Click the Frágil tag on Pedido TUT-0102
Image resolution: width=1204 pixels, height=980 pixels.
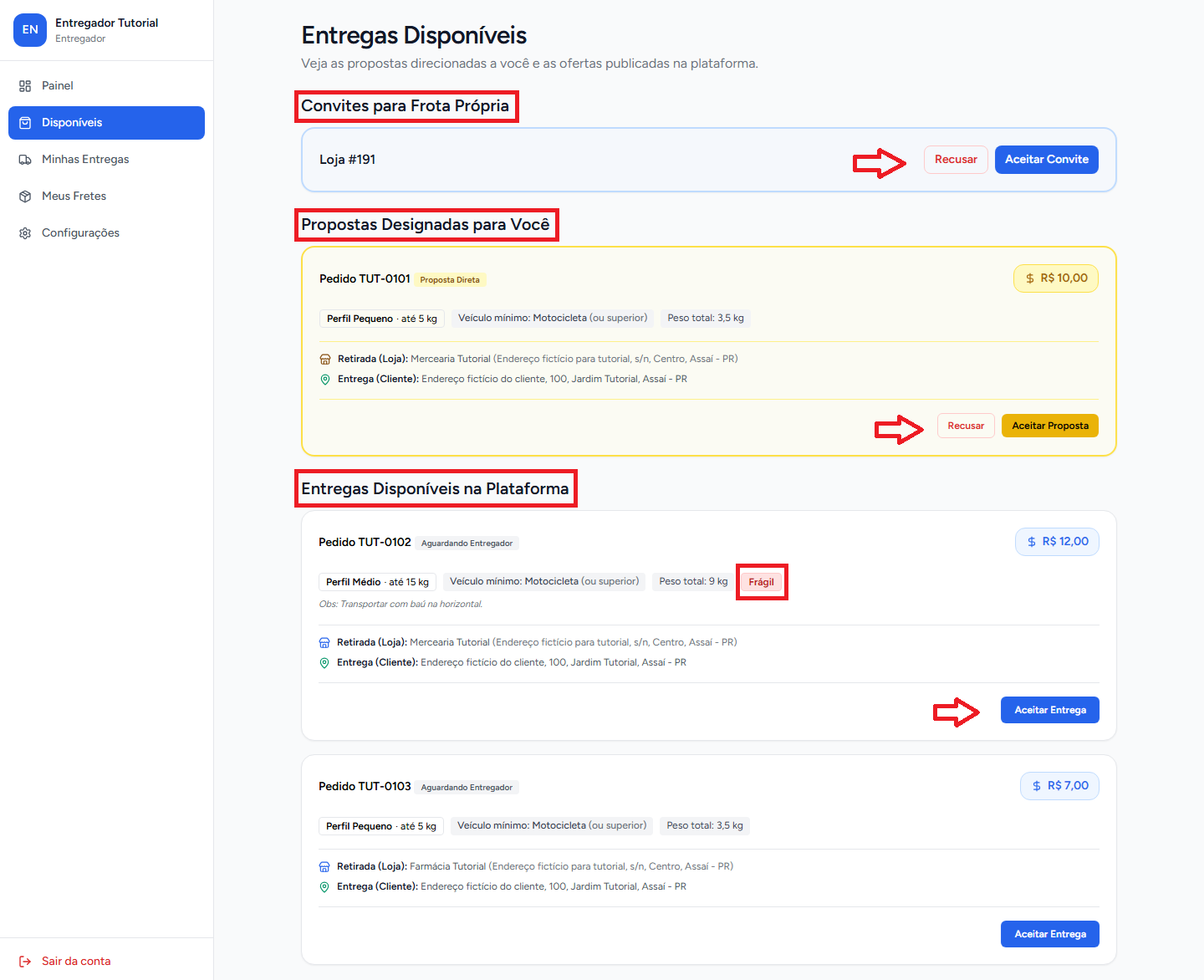(761, 582)
